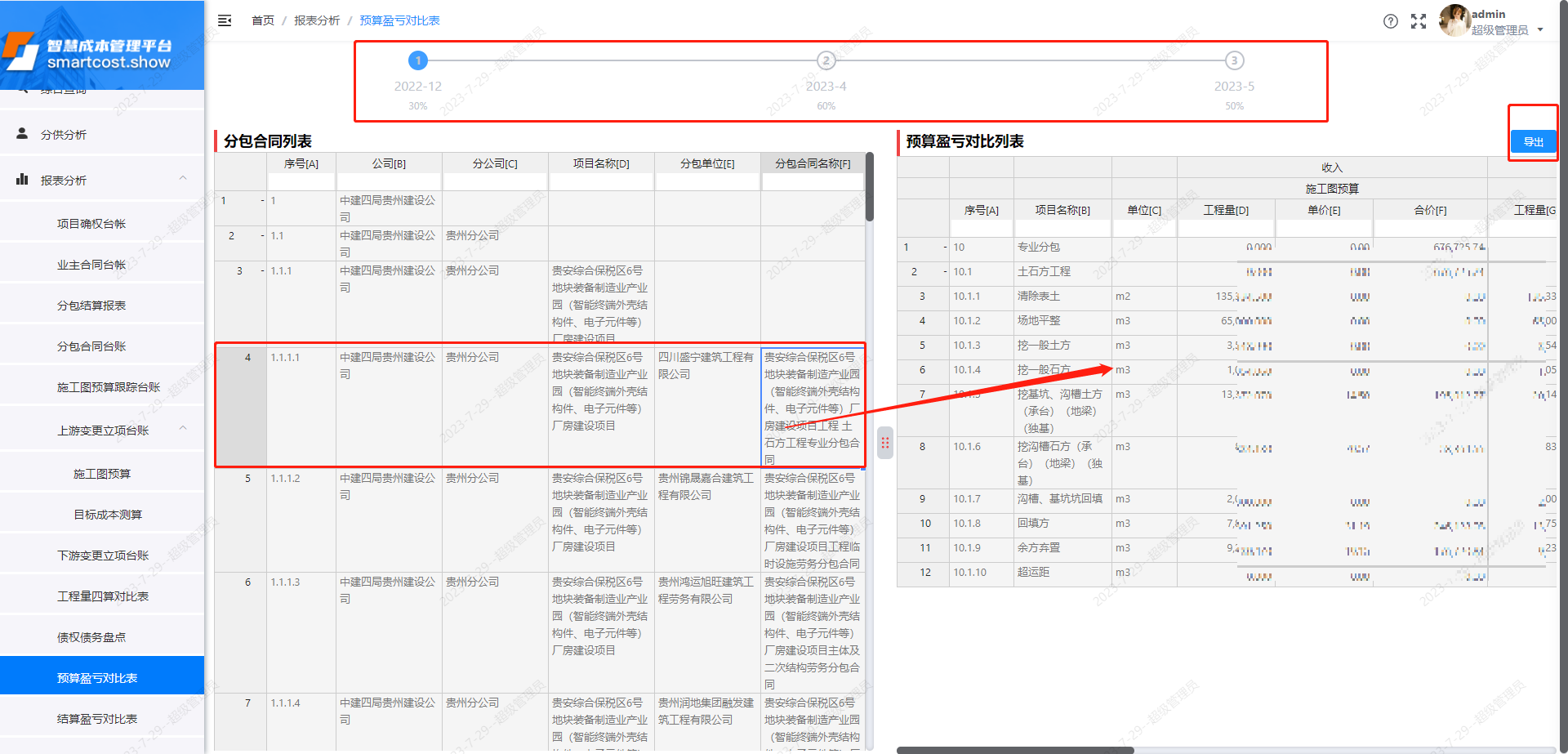Collapse the 报表分析 submenu chevron

click(183, 178)
